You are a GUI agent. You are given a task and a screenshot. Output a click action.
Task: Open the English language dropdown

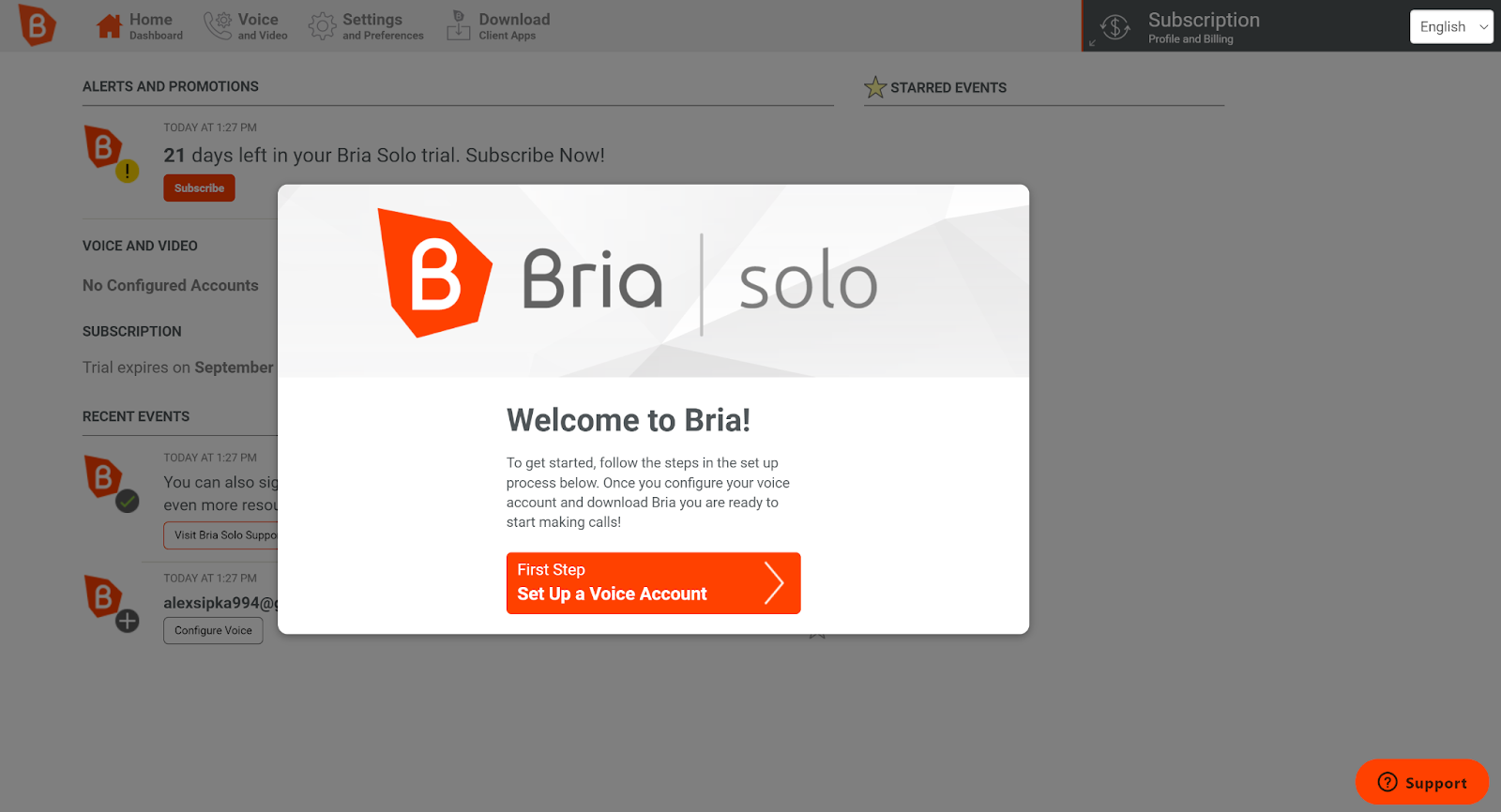click(1450, 27)
